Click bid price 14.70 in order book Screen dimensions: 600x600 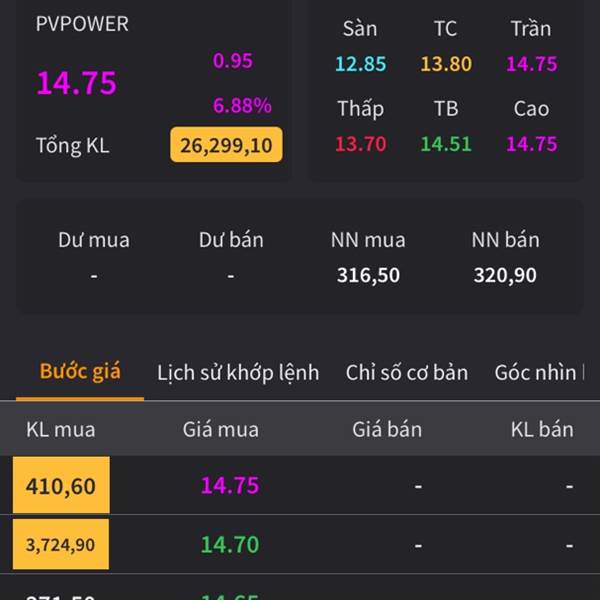pyautogui.click(x=230, y=545)
